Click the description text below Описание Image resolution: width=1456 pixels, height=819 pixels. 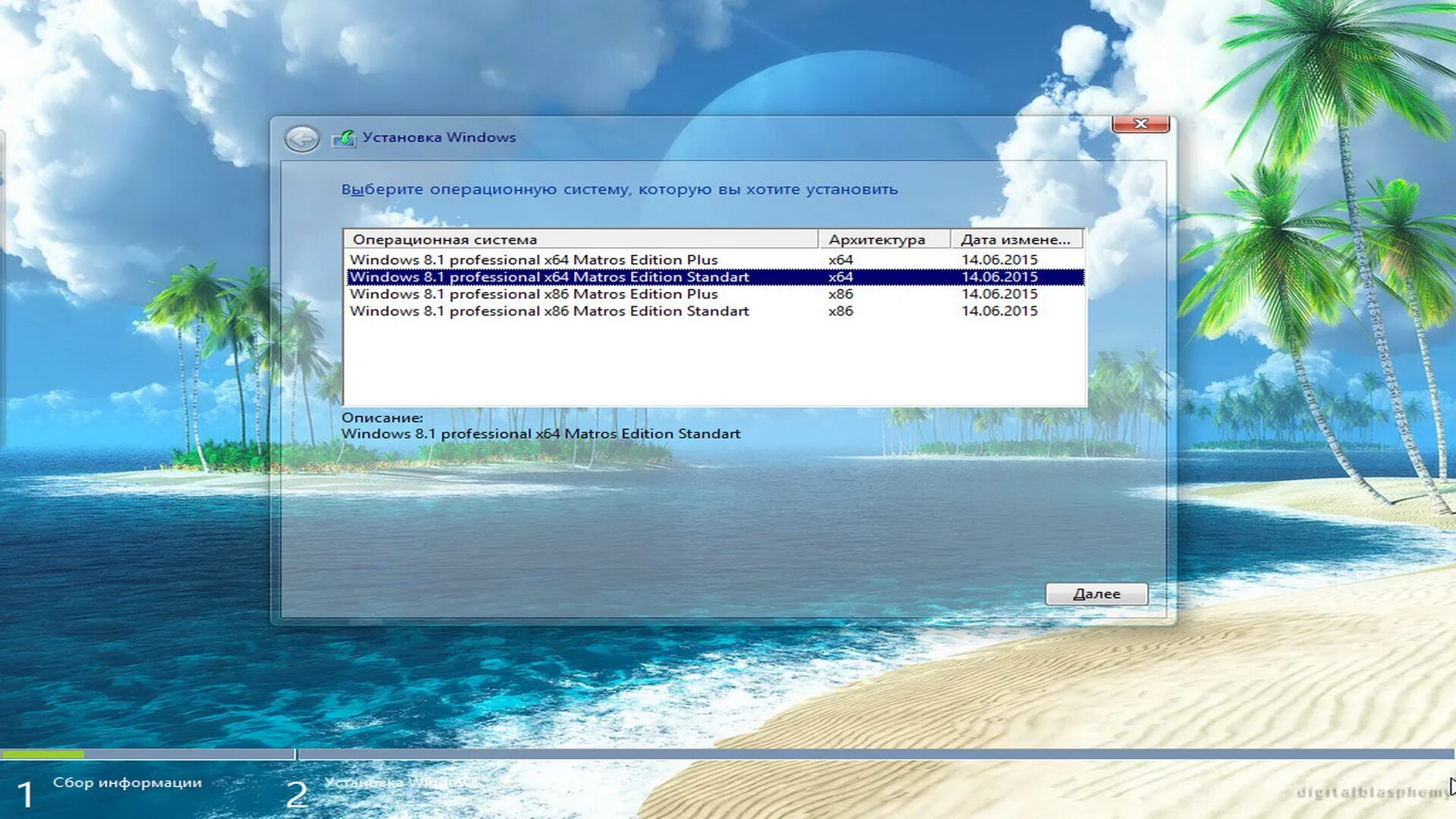[541, 434]
